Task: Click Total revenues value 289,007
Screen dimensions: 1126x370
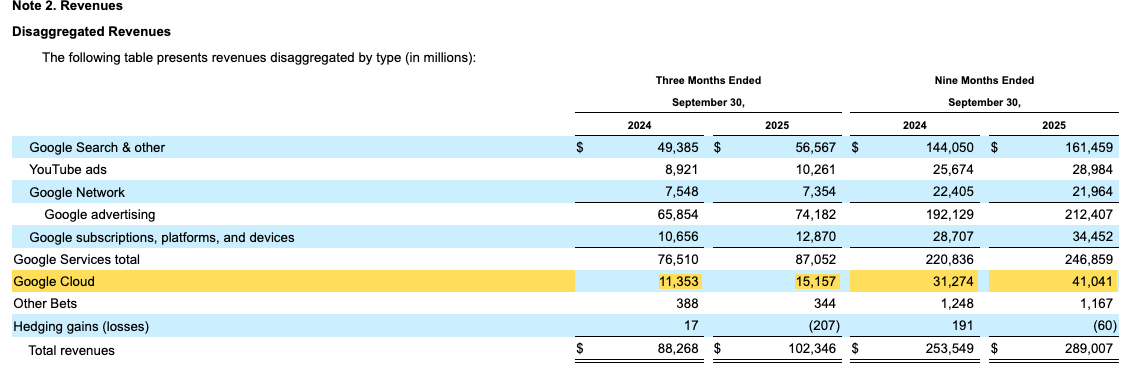Action: [1090, 350]
